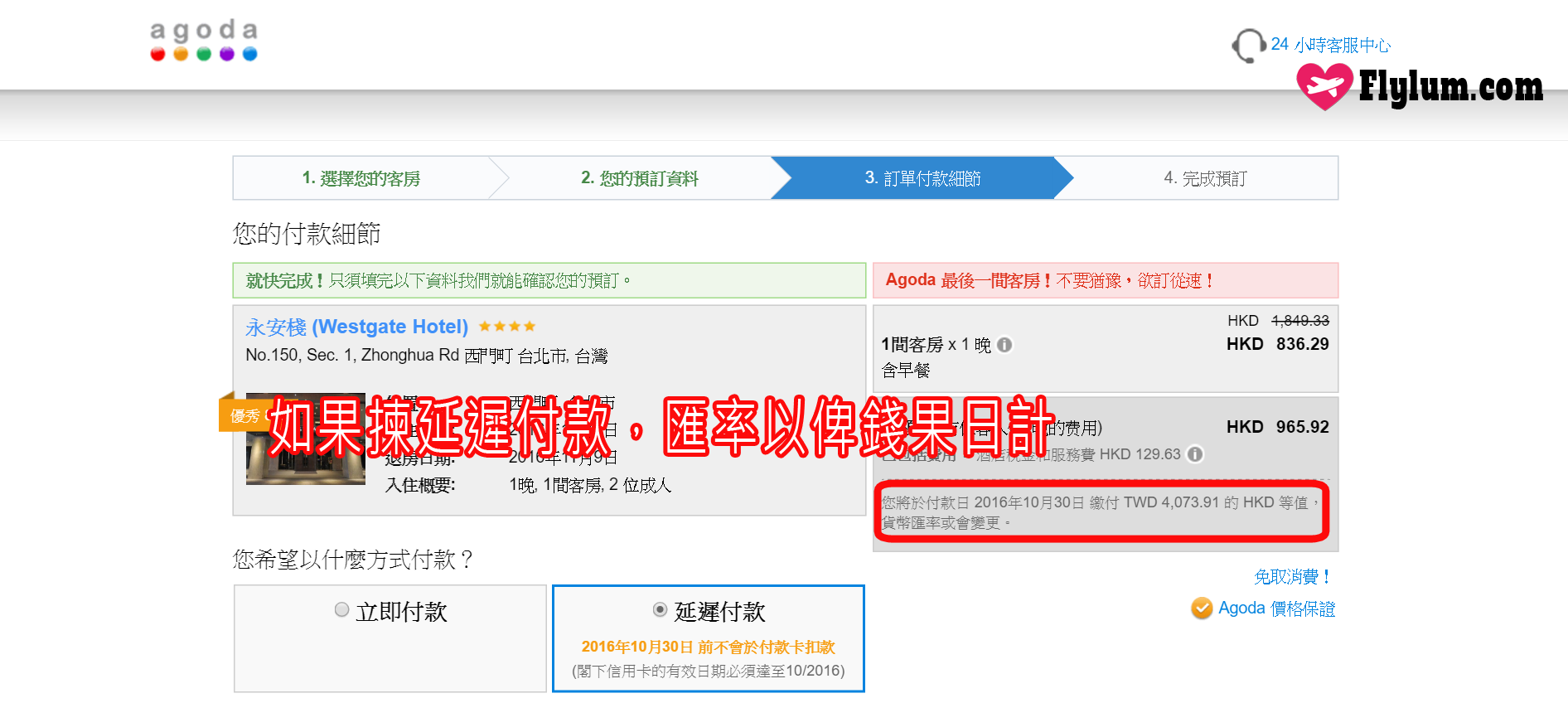
Task: Click the HKD 836.29 price text
Action: tap(1277, 344)
